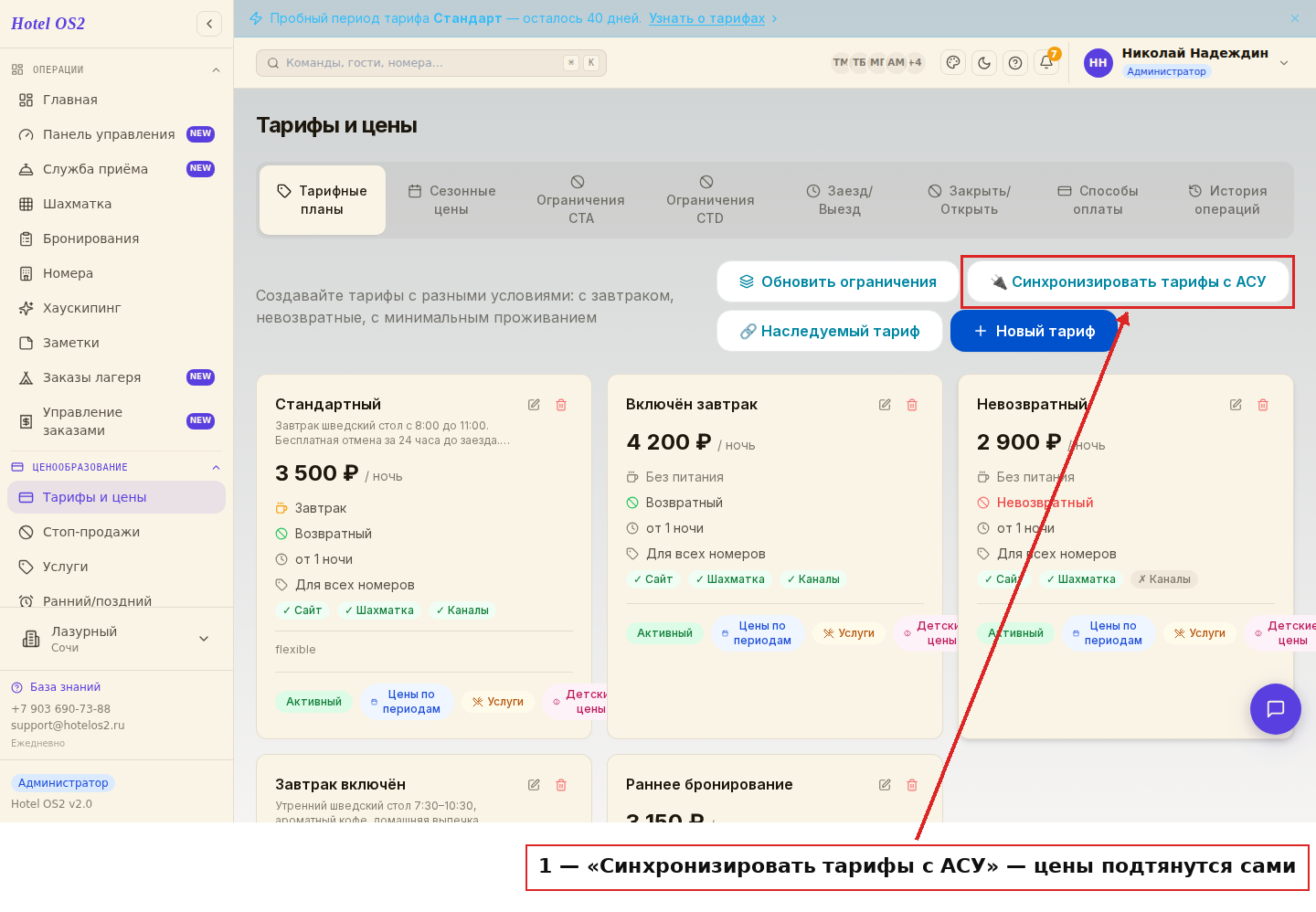Screen dimensions: 1316x912
Task: Delete the Невозвратный tariff
Action: tap(1263, 405)
